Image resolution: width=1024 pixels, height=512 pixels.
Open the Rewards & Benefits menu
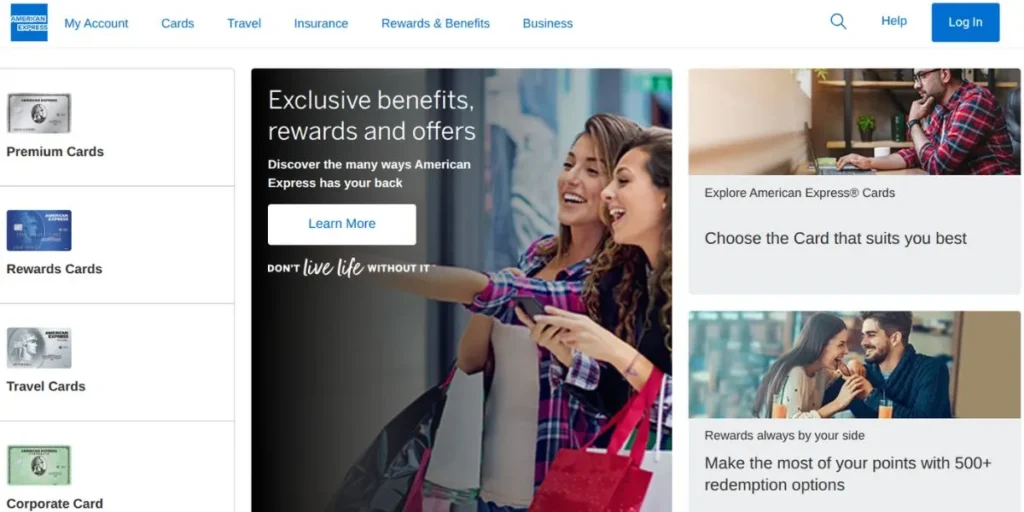click(436, 24)
